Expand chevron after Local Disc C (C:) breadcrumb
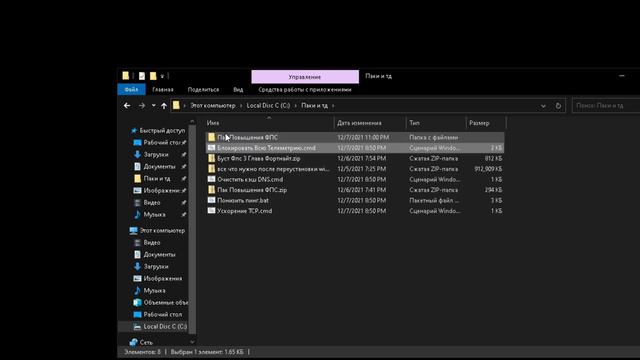 click(296, 106)
